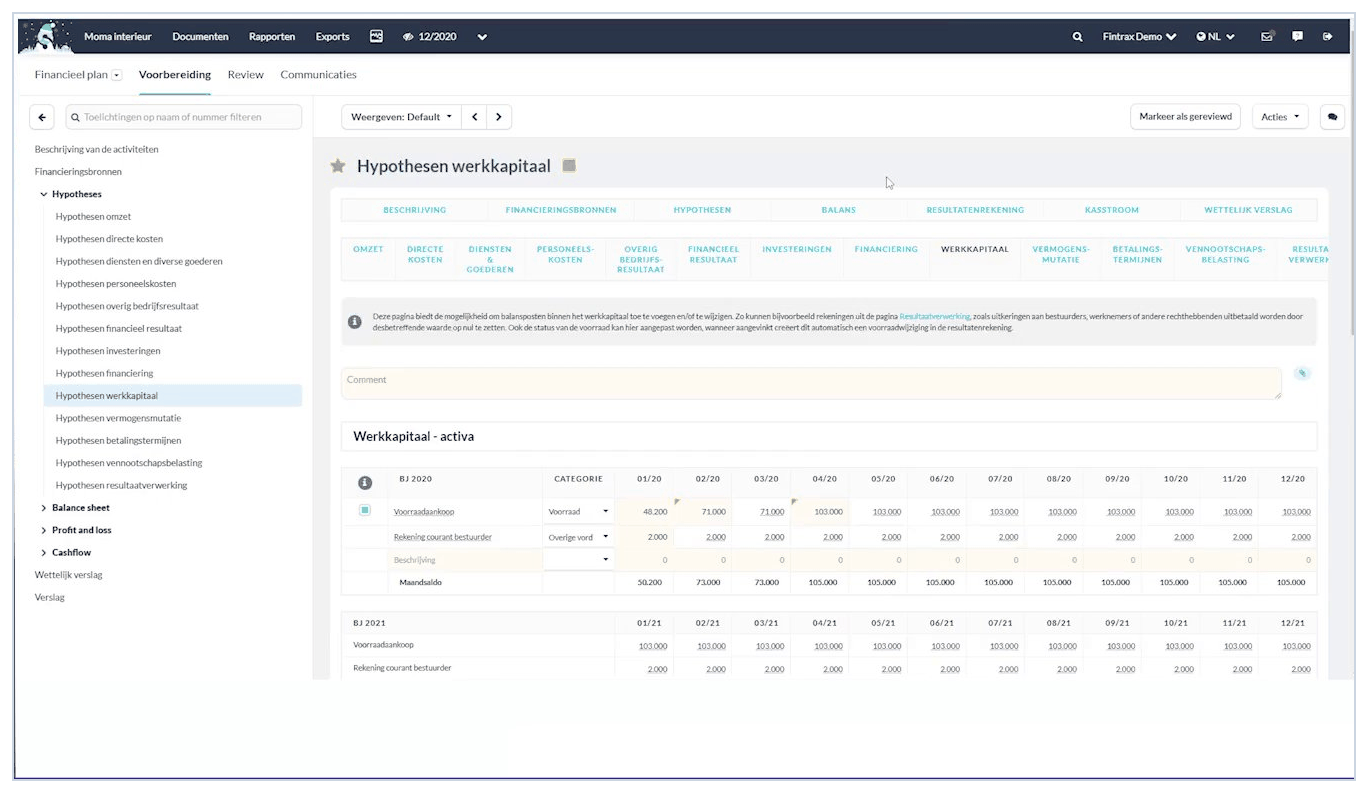Click the Markeer als gereviewd button

[1185, 117]
